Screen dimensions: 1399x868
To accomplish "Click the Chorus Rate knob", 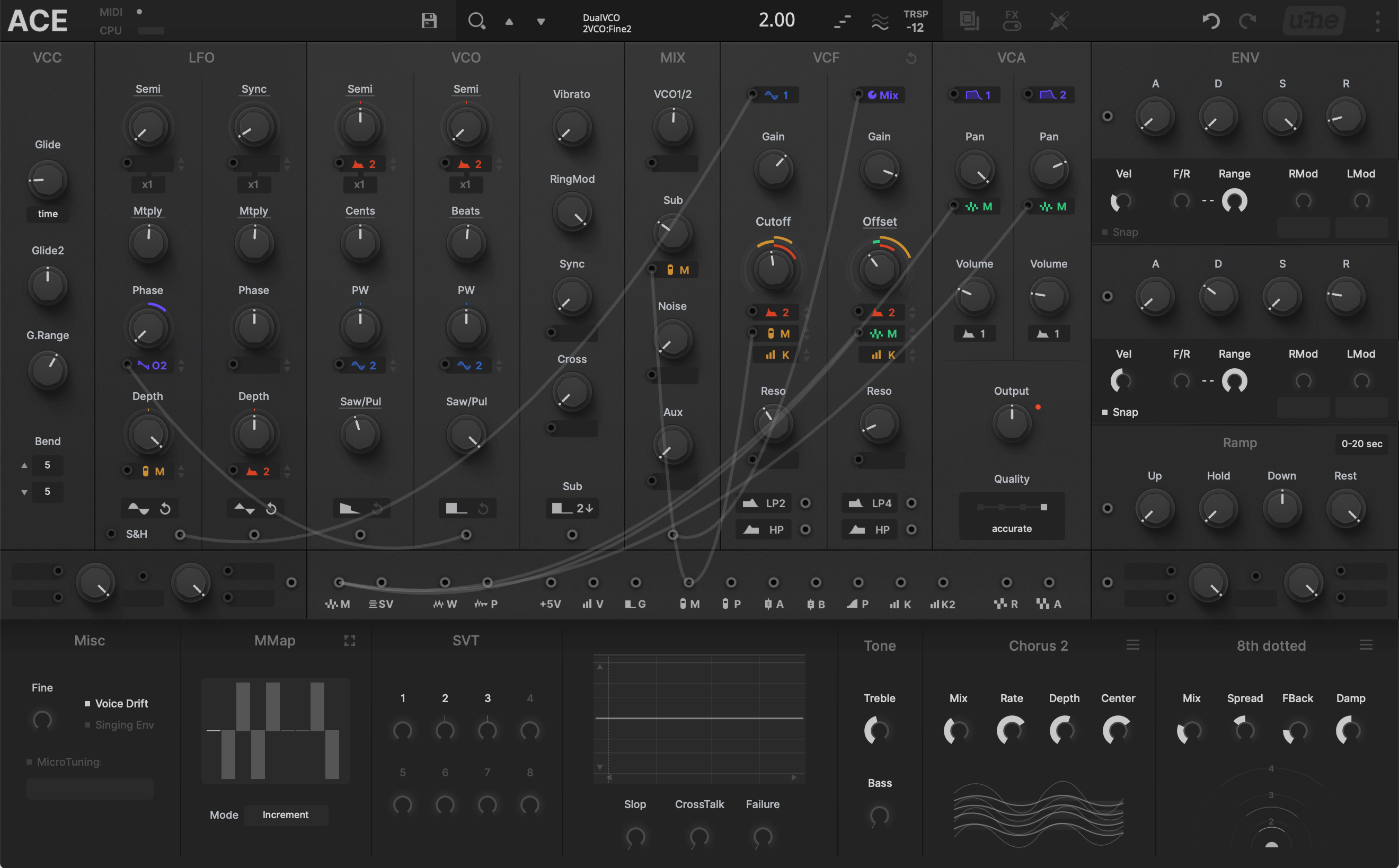I will click(x=1011, y=730).
